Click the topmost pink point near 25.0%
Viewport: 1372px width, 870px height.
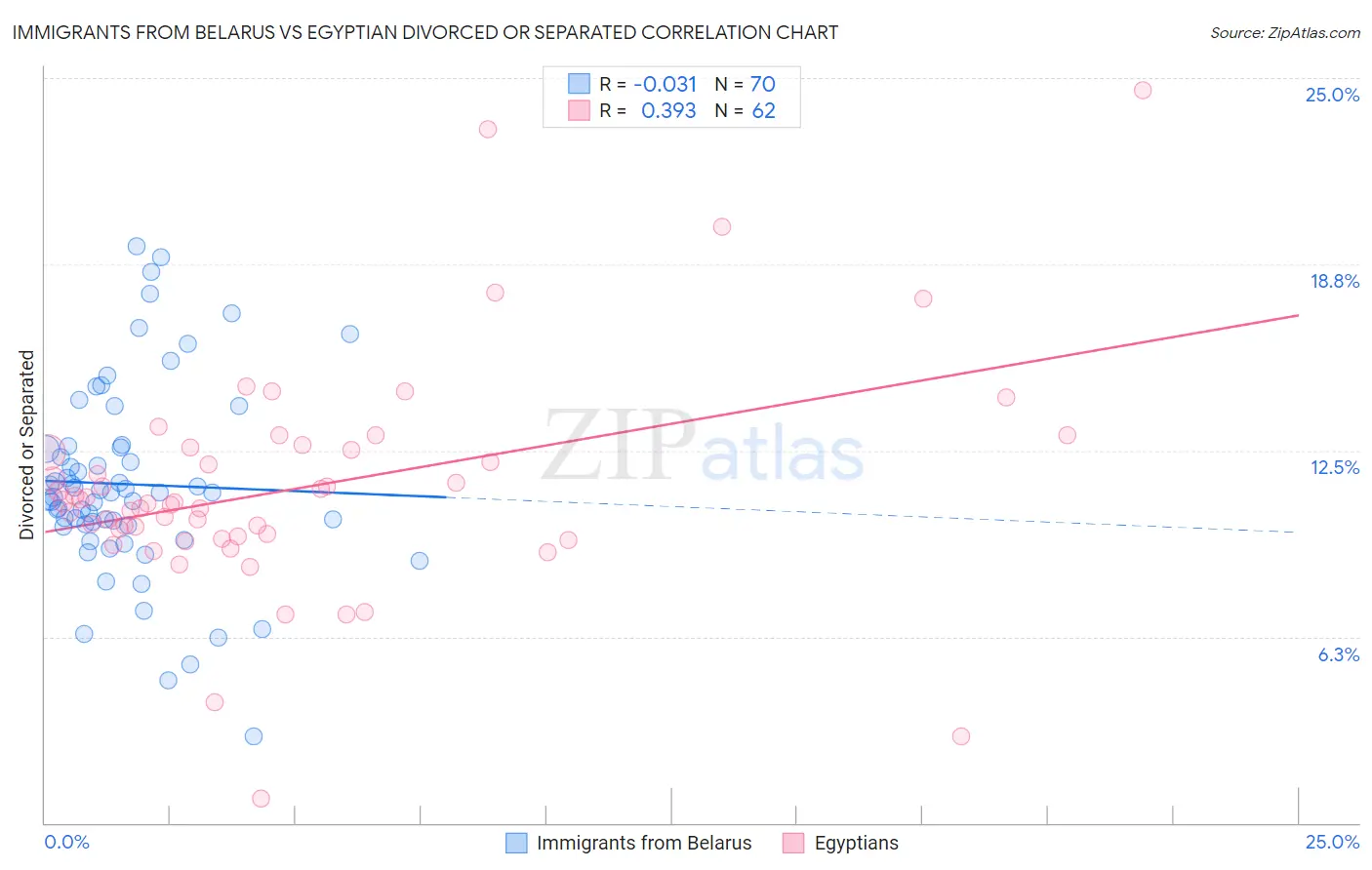(1143, 90)
